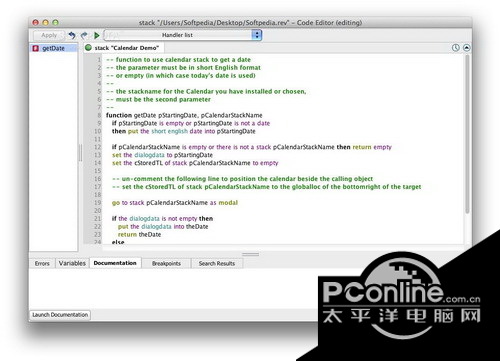
Task: Click the horizontal splitter handle above bottom tabs
Action: point(250,254)
